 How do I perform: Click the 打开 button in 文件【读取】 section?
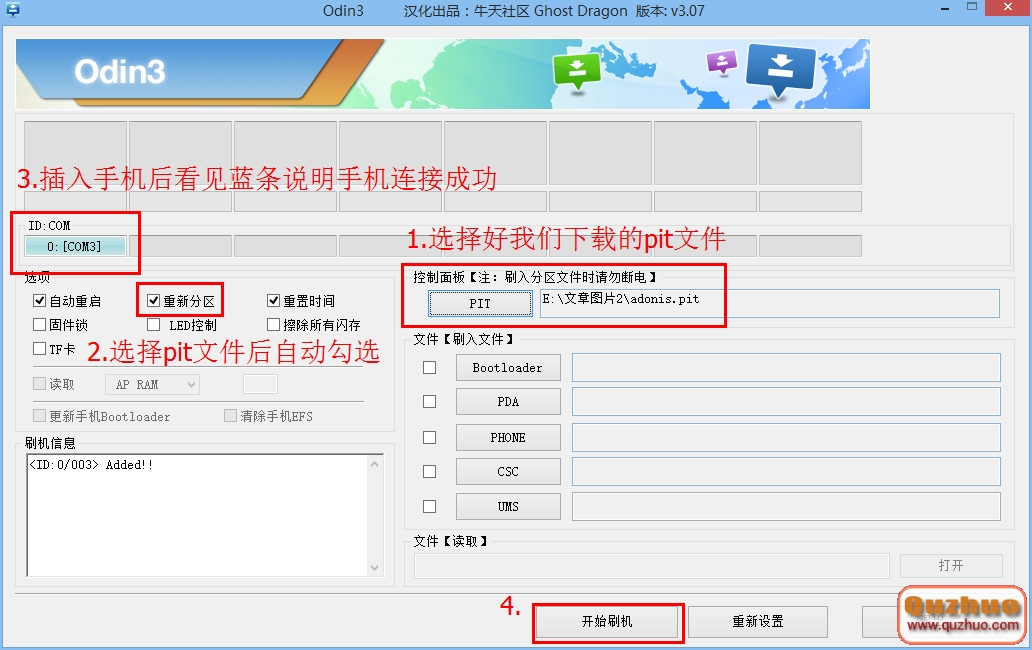[950, 565]
